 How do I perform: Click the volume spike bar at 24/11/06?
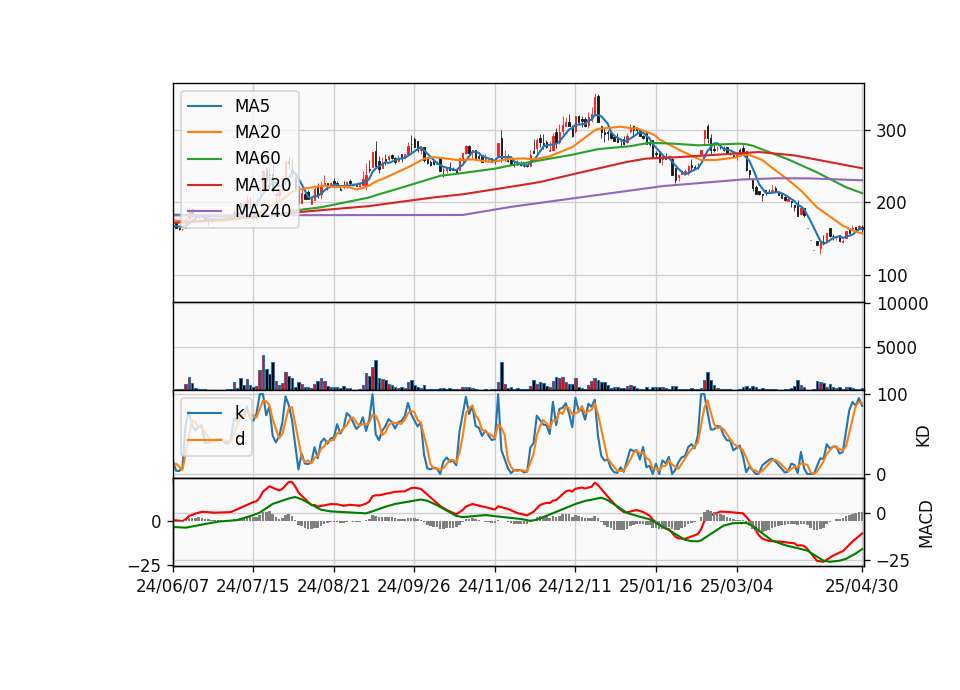(x=501, y=376)
